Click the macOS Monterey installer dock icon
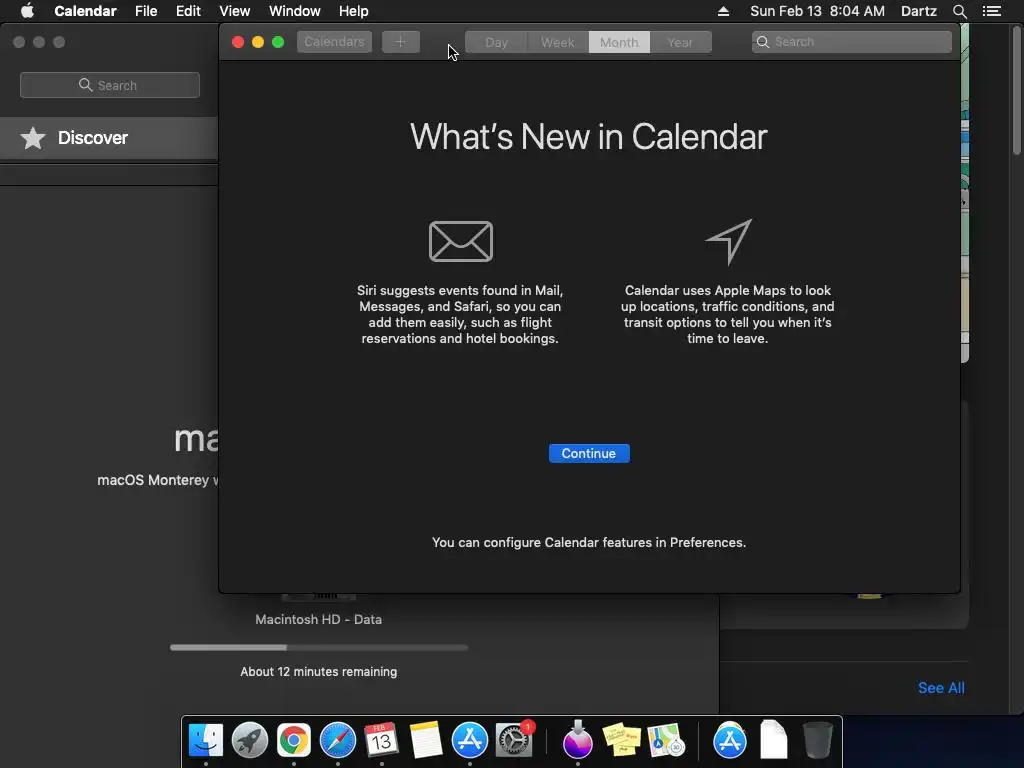Screen dimensions: 1024x768 click(577, 740)
